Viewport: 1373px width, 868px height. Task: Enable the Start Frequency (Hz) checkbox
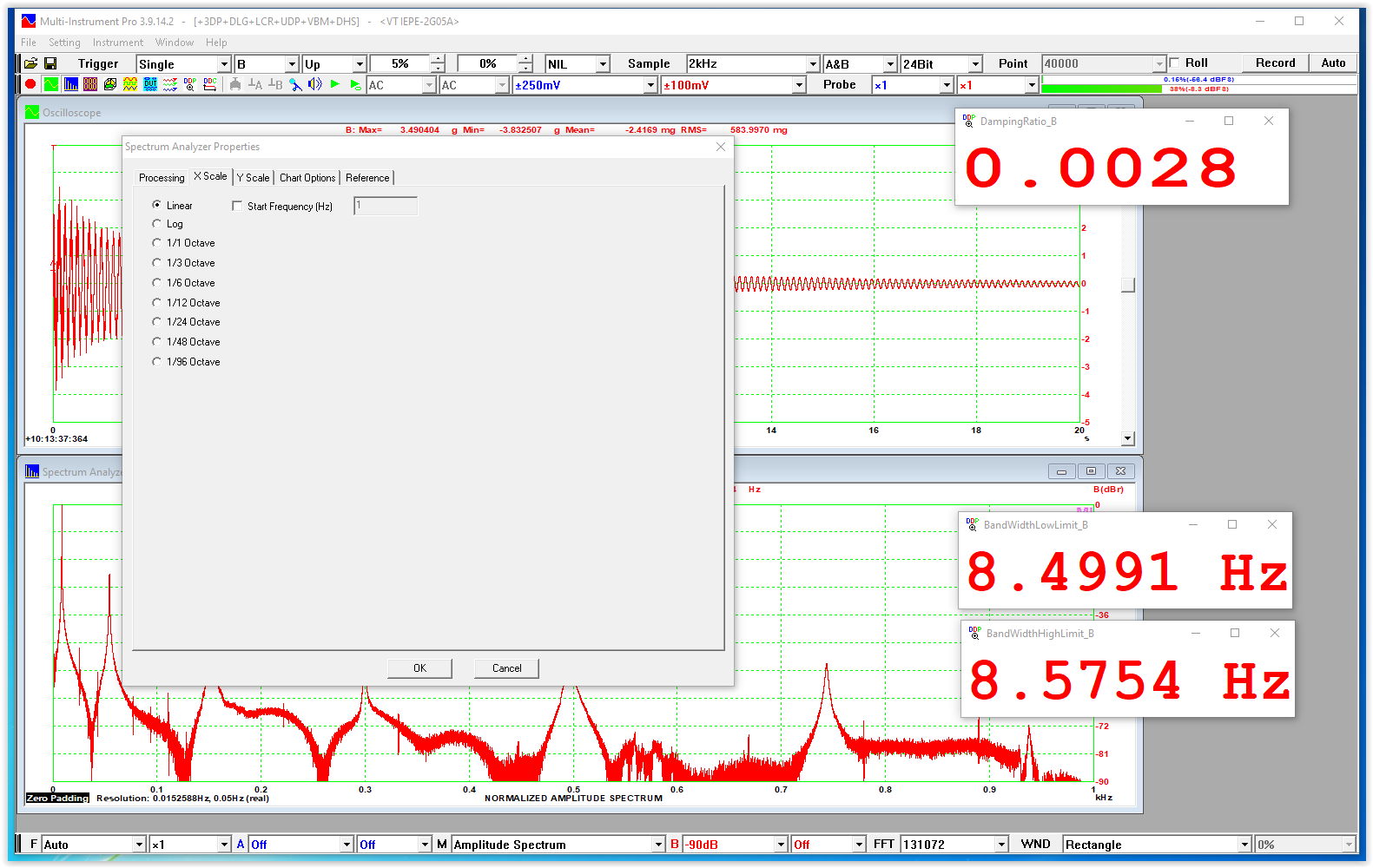(237, 207)
